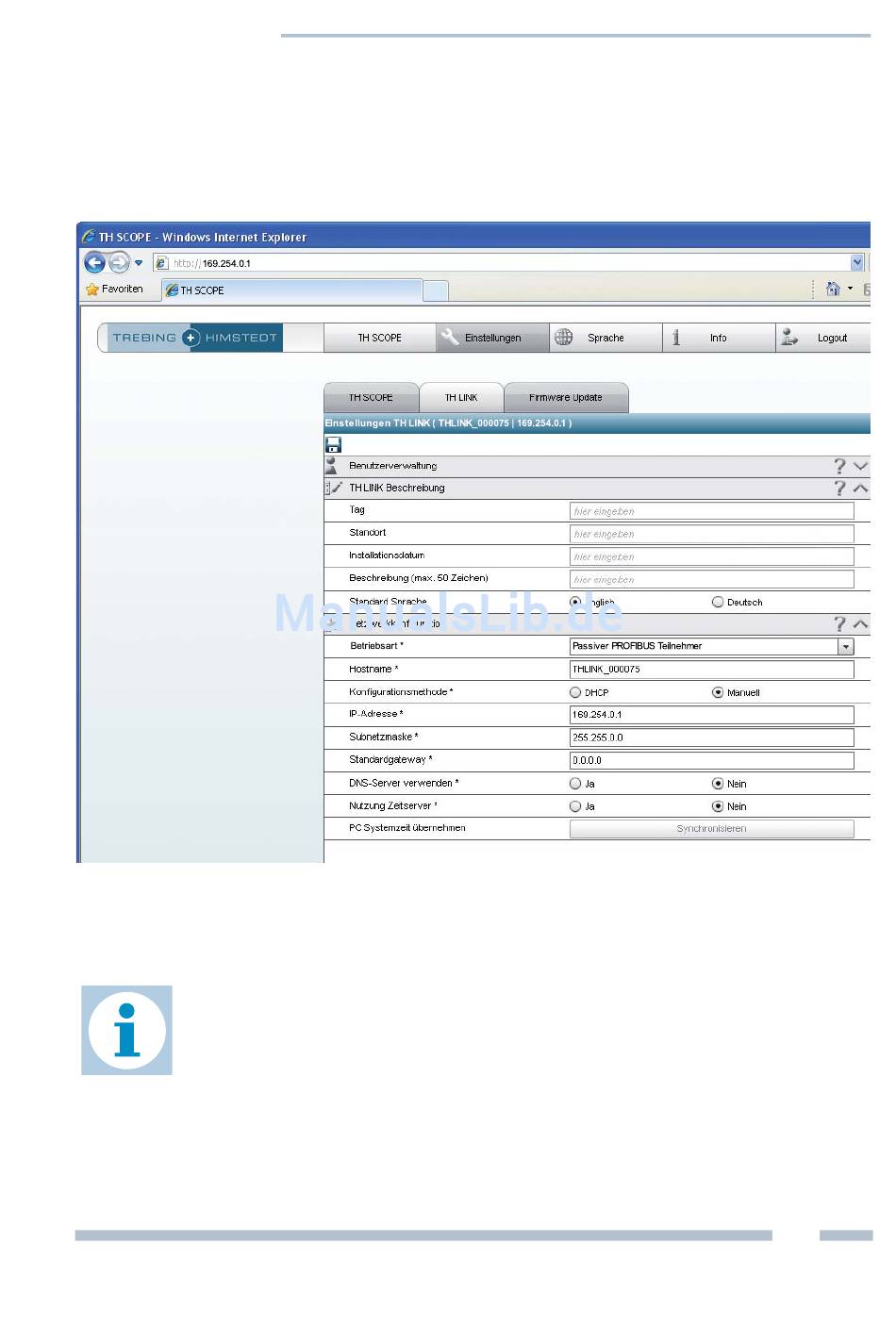The width and height of the screenshot is (896, 1326).
Task: Click the TH LINK Beschreibung section title
Action: coord(397,488)
